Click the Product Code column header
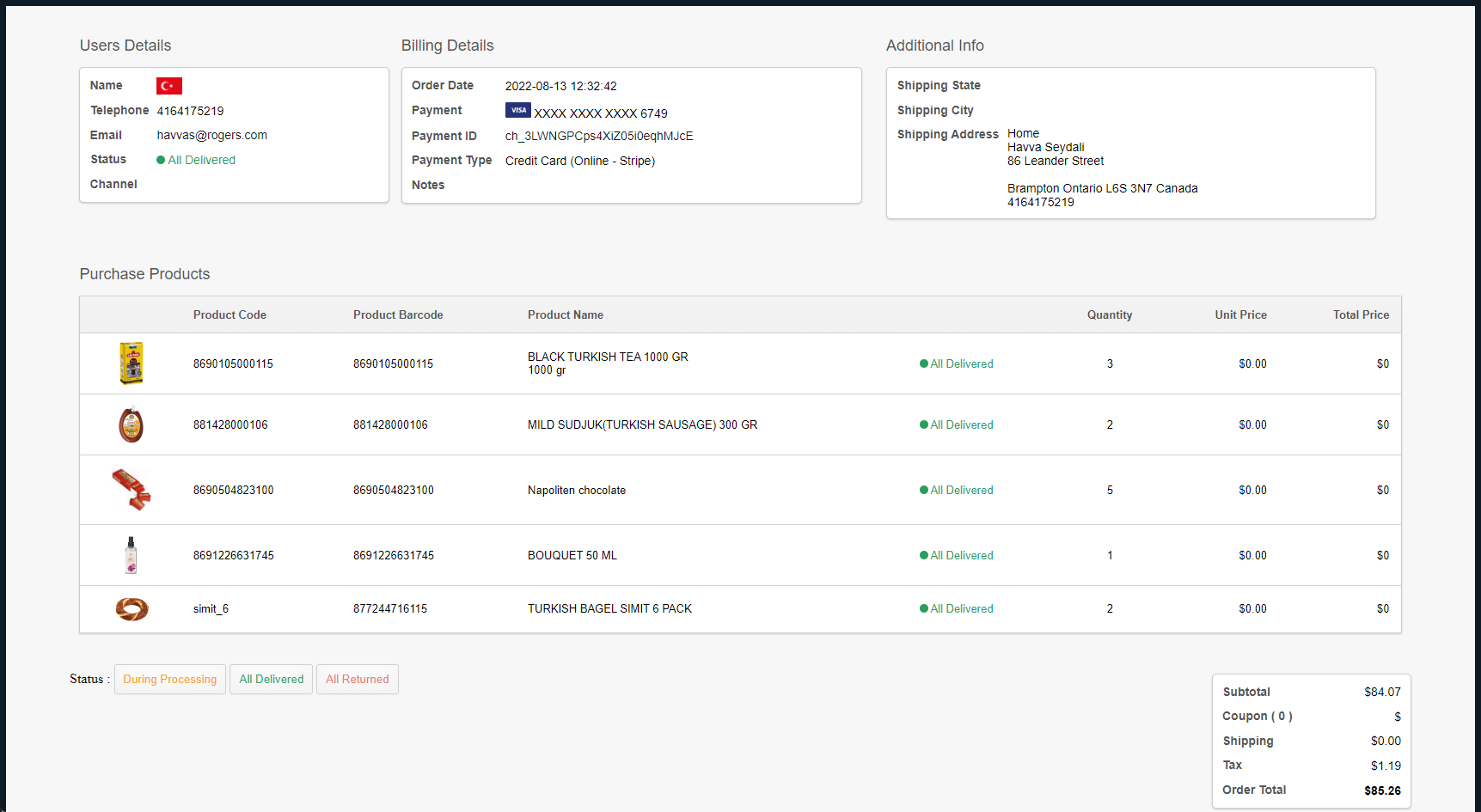The width and height of the screenshot is (1481, 812). (x=229, y=314)
